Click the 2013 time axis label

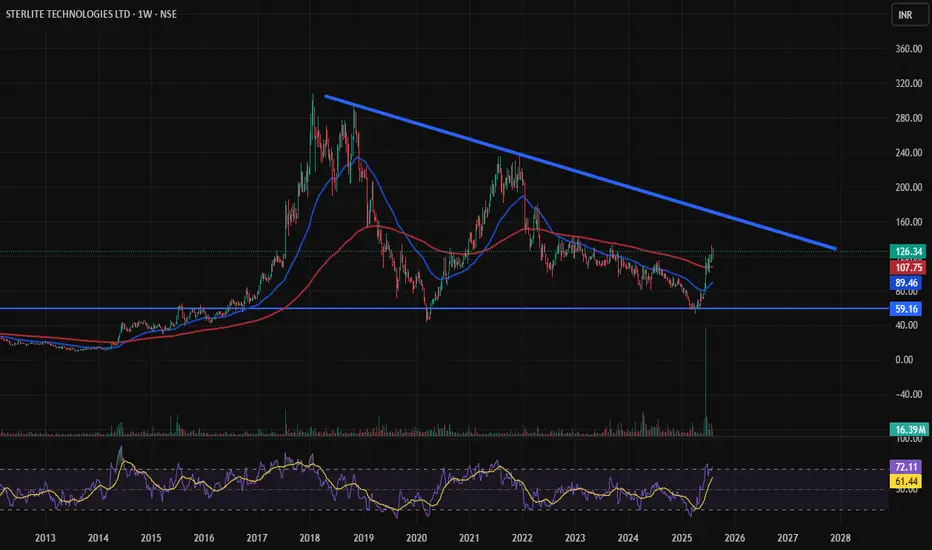tap(45, 538)
